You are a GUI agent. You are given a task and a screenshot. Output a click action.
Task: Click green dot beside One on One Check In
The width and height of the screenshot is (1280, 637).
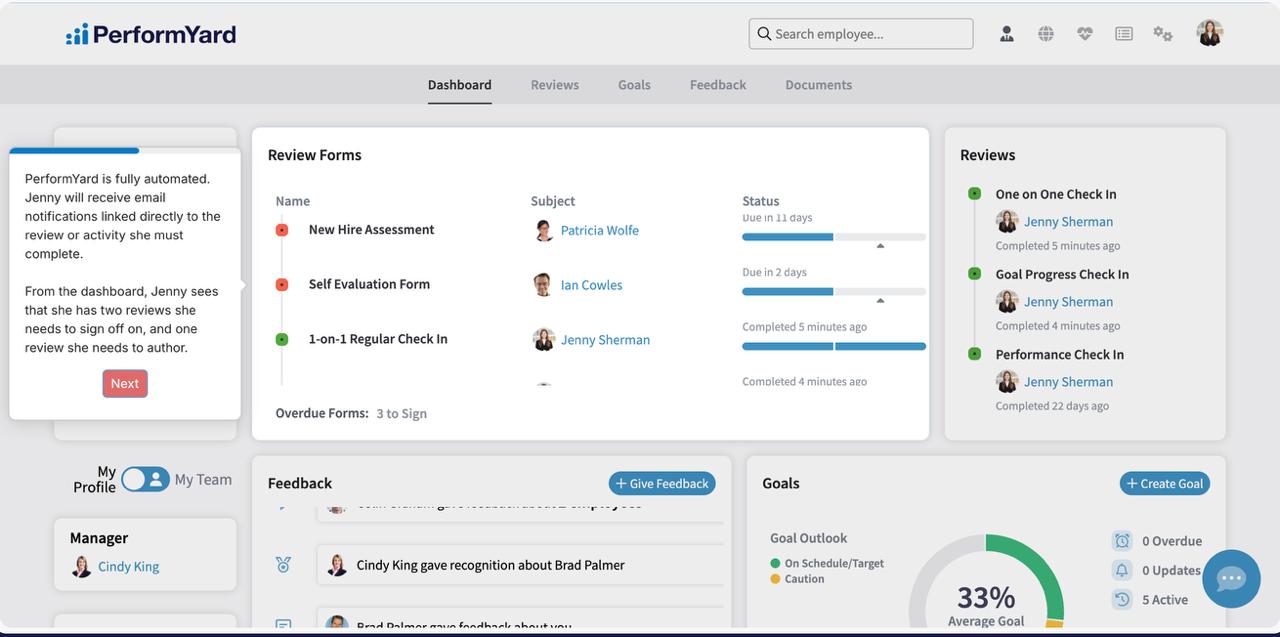[974, 193]
